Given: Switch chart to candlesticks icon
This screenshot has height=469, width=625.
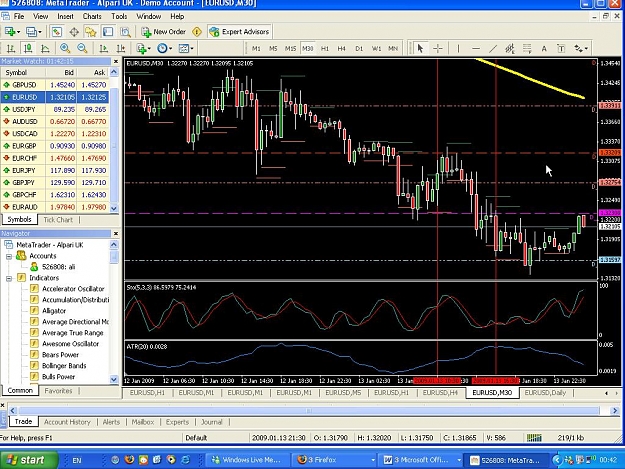Looking at the screenshot, I should click(x=28, y=48).
